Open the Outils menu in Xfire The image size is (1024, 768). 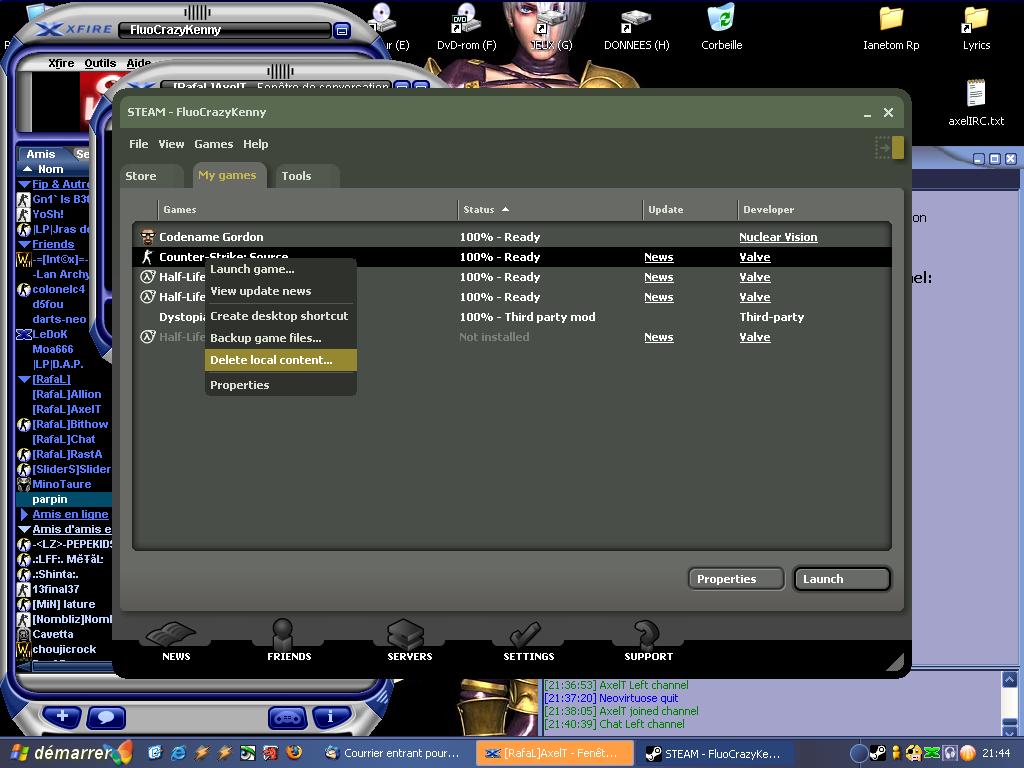point(100,63)
